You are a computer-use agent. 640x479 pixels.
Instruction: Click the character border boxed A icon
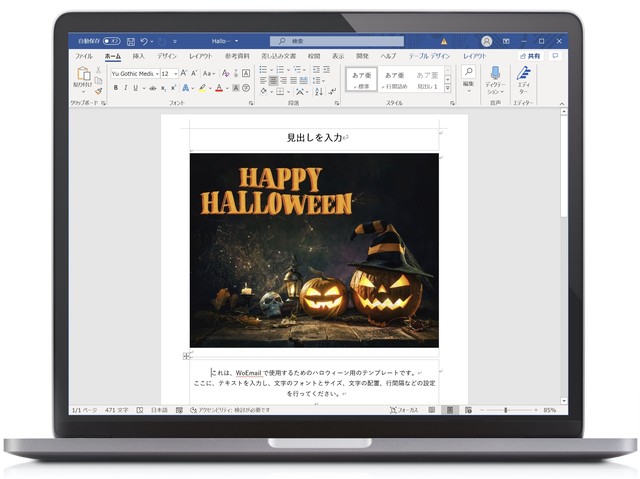[246, 73]
